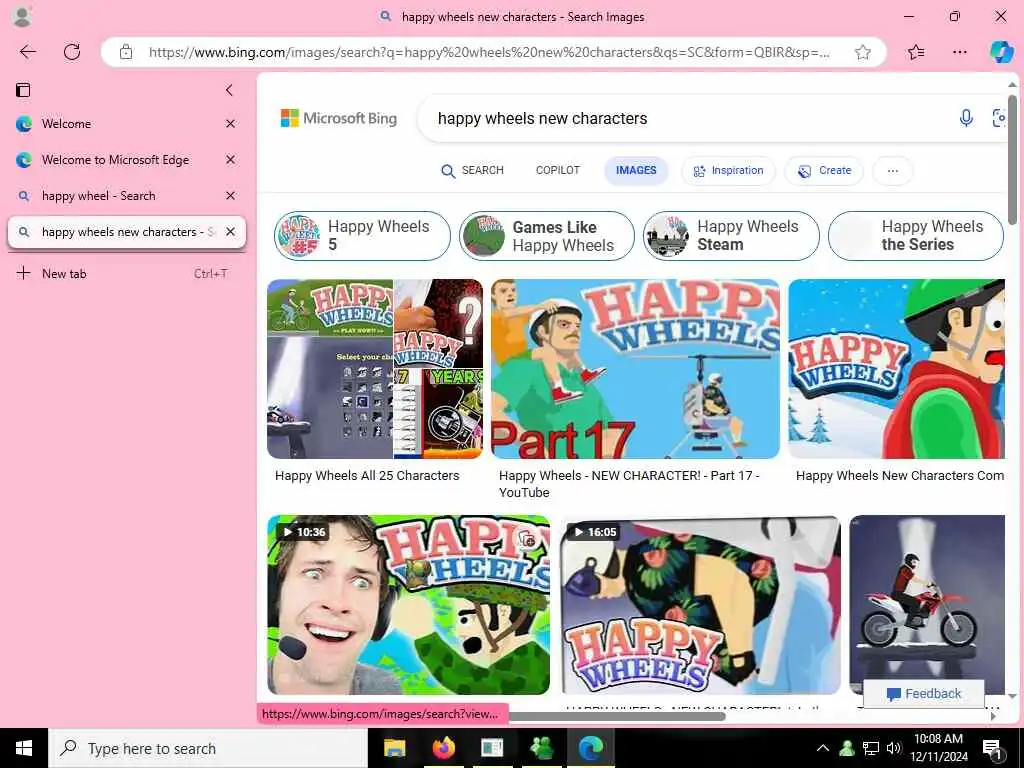This screenshot has width=1024, height=768.
Task: Open the 16:05 video thumbnail
Action: (x=700, y=605)
